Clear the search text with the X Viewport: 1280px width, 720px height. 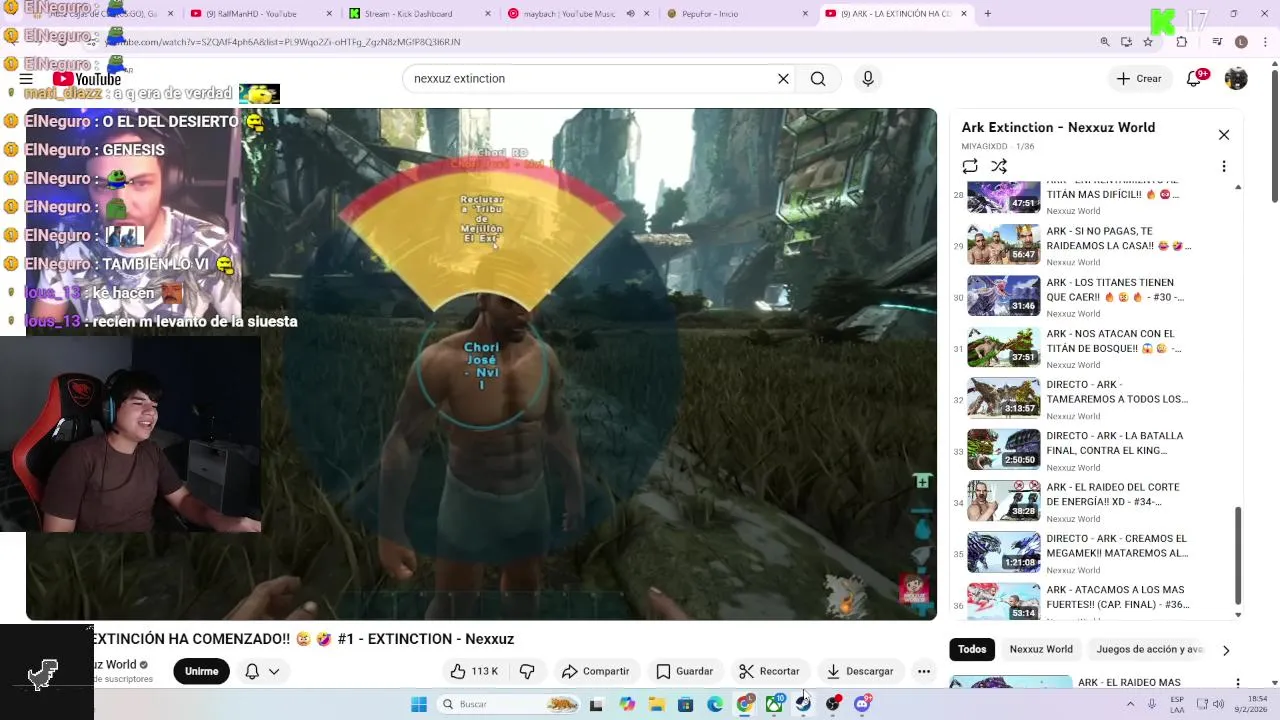784,79
